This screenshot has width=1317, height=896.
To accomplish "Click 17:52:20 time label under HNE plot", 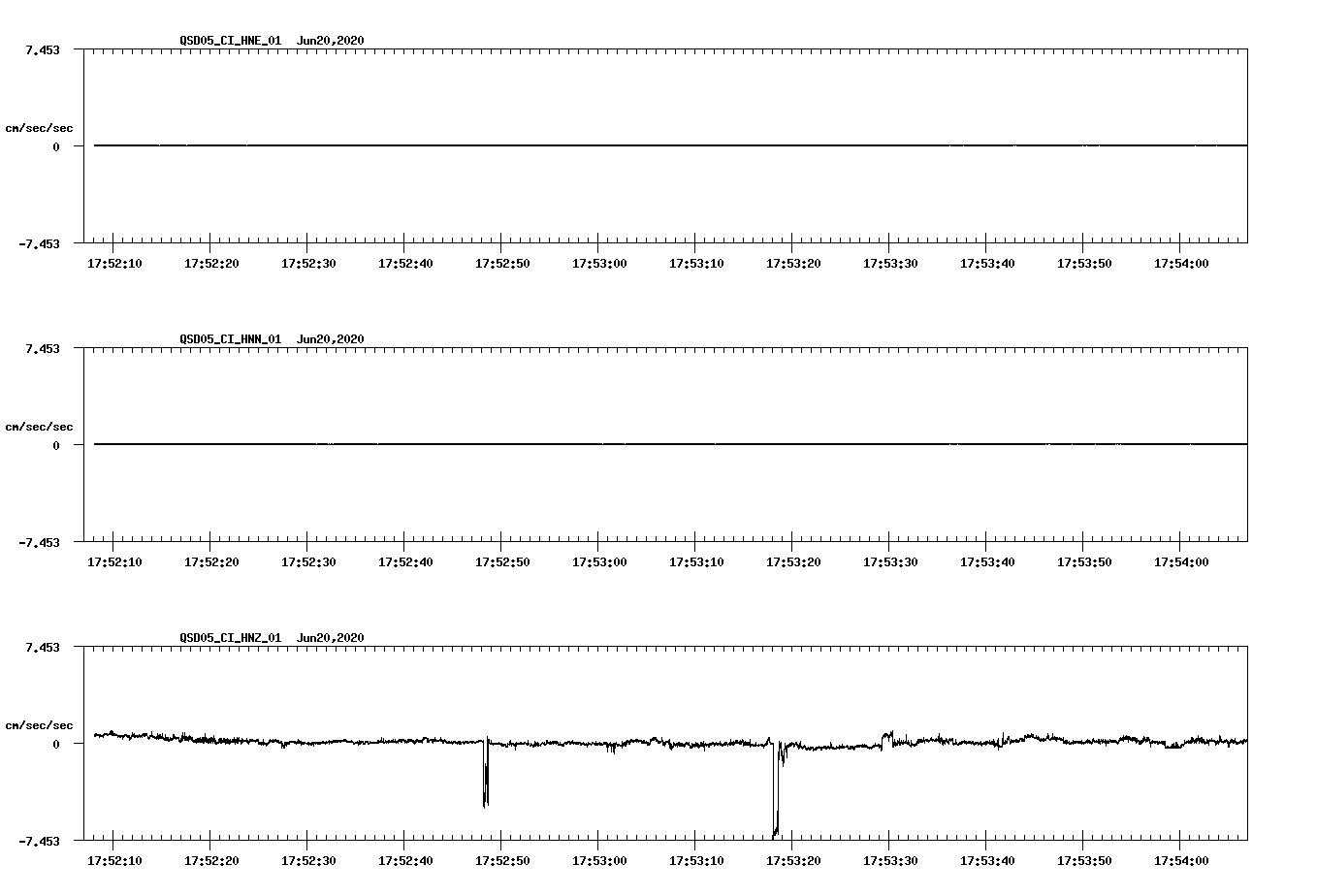I will tap(211, 263).
